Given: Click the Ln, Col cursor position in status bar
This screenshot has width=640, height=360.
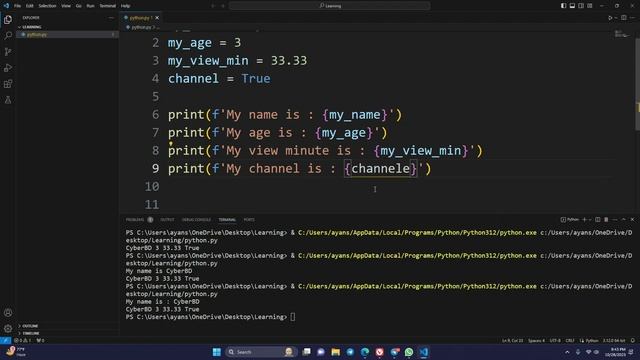Looking at the screenshot, I should click(x=513, y=340).
